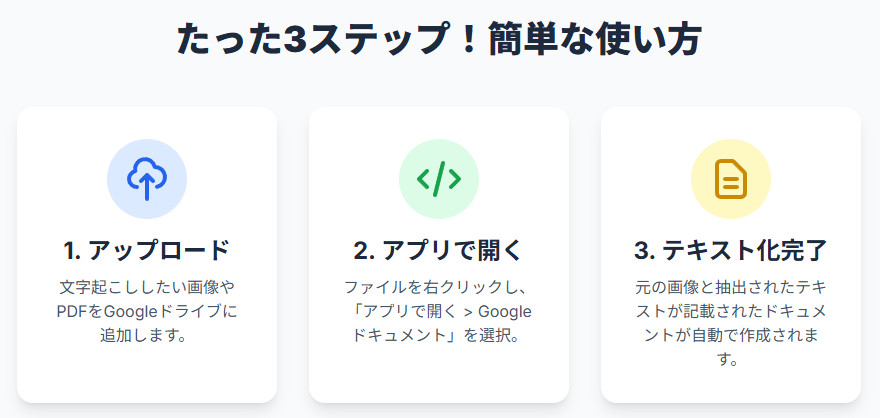Click the final "す。" in step three description
Viewport: 880px width, 418px height.
731,359
